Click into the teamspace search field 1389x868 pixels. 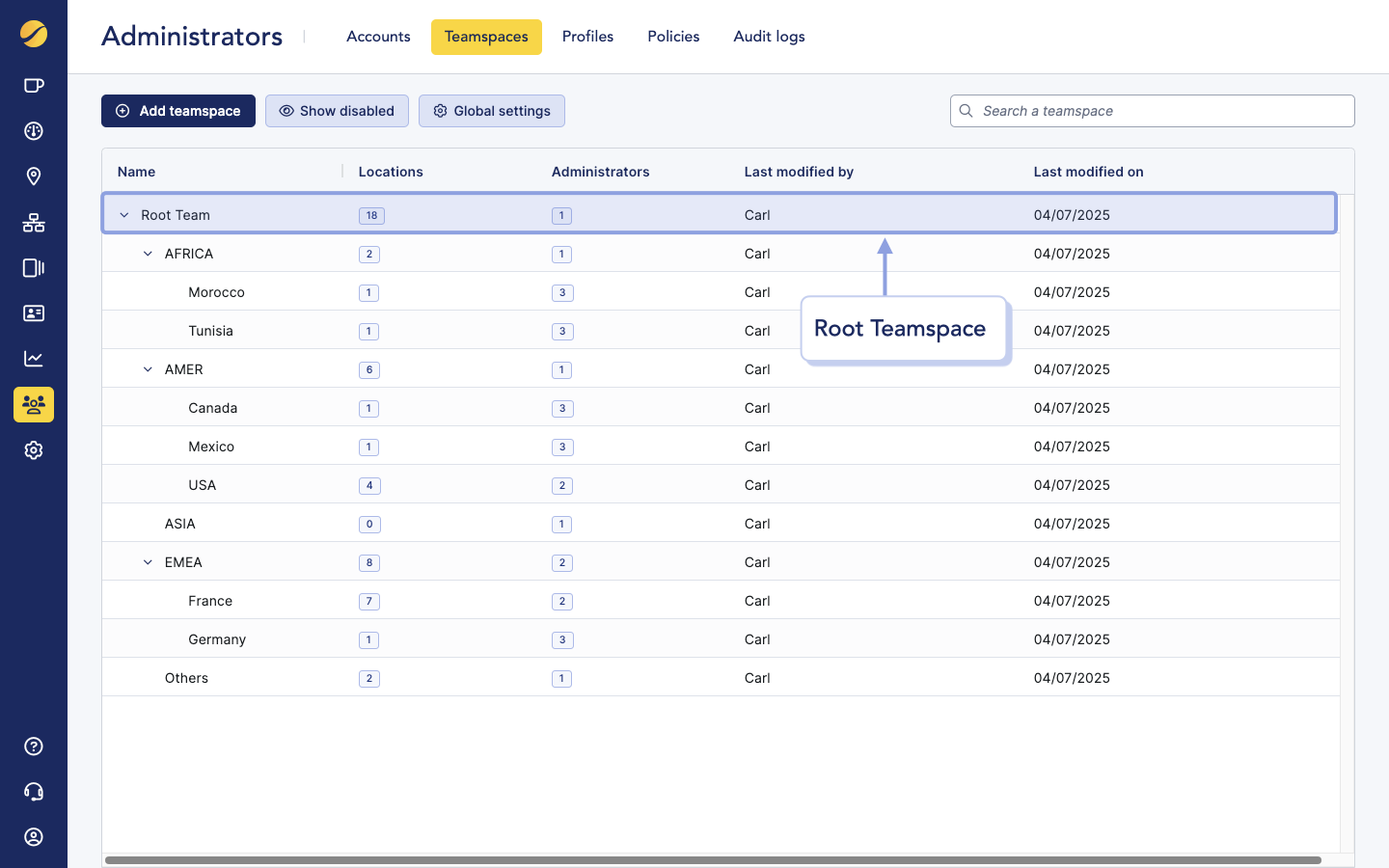1152,111
